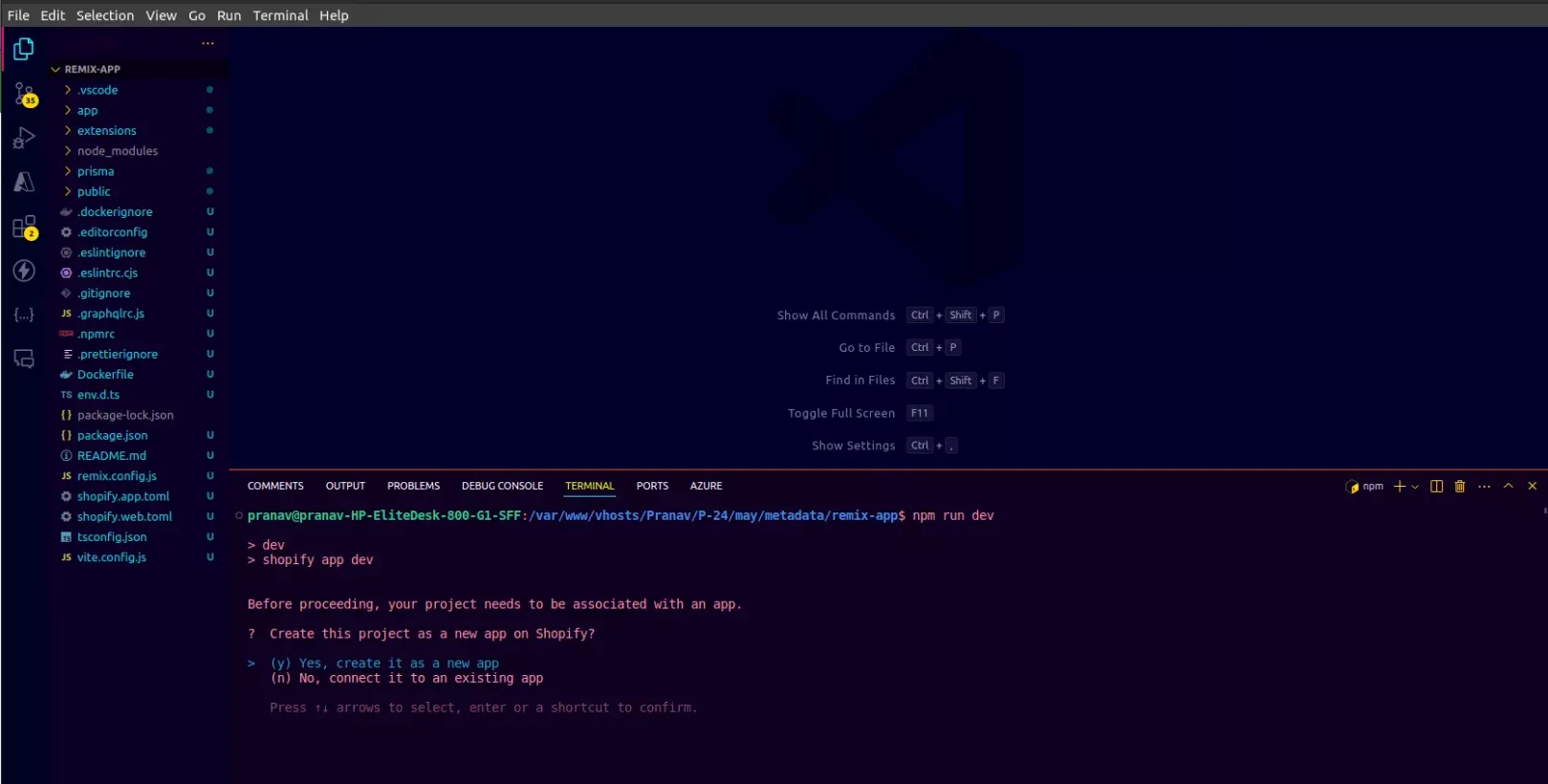Open the Help menu
Image resolution: width=1548 pixels, height=784 pixels.
coord(334,15)
